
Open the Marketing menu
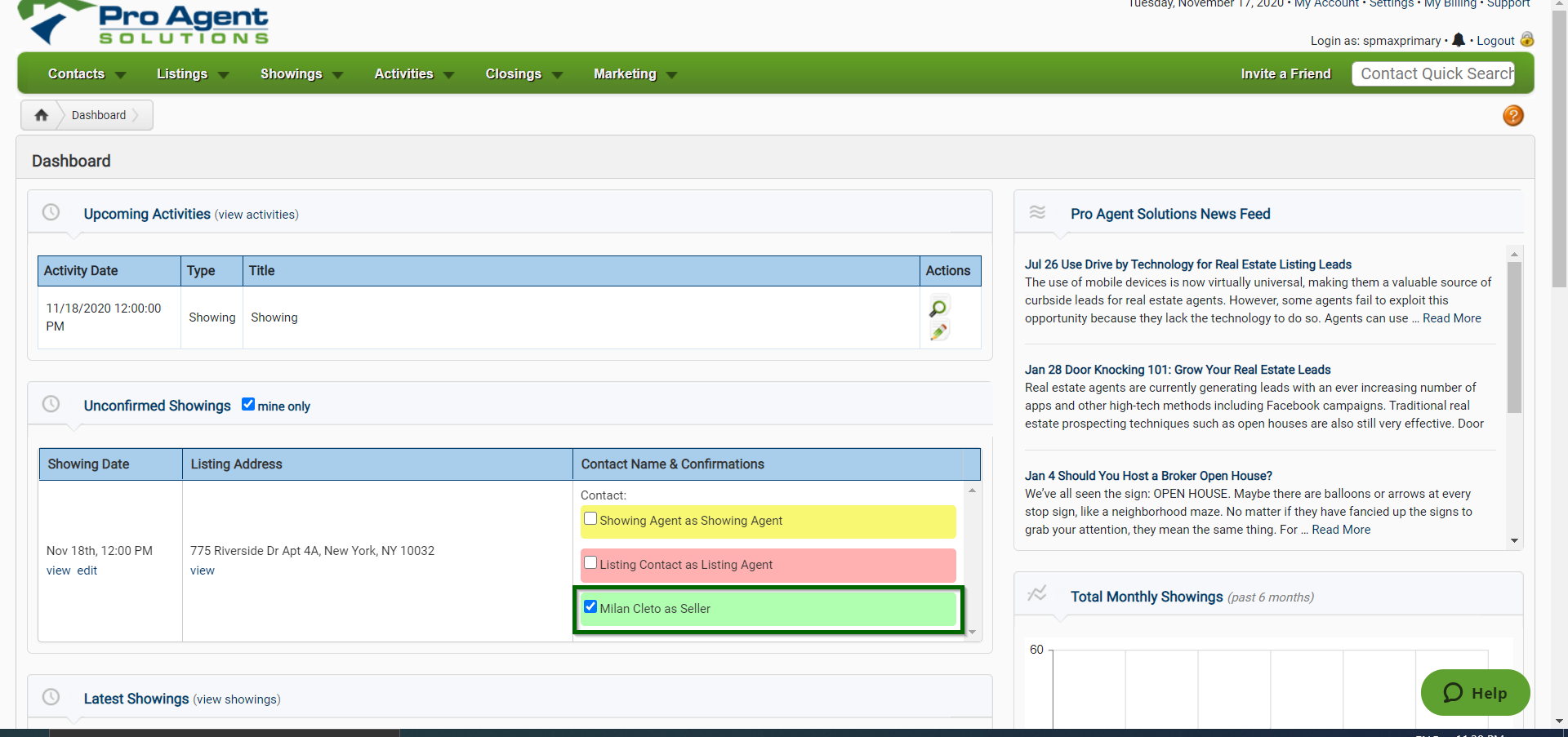pos(625,73)
